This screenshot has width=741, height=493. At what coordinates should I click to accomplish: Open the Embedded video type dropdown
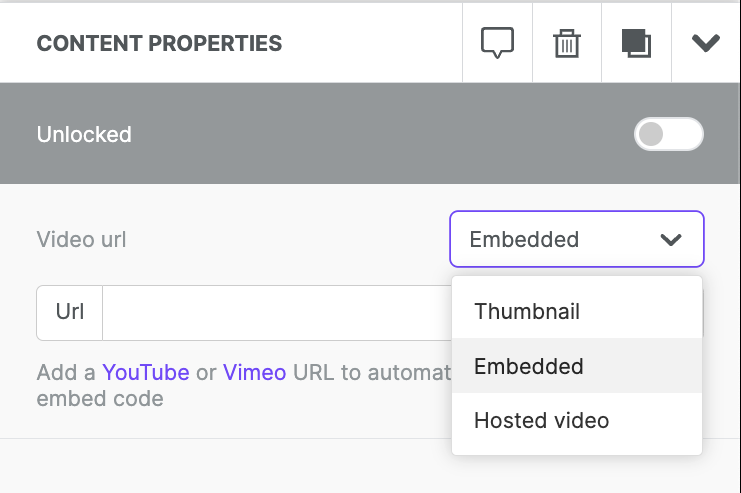point(577,239)
